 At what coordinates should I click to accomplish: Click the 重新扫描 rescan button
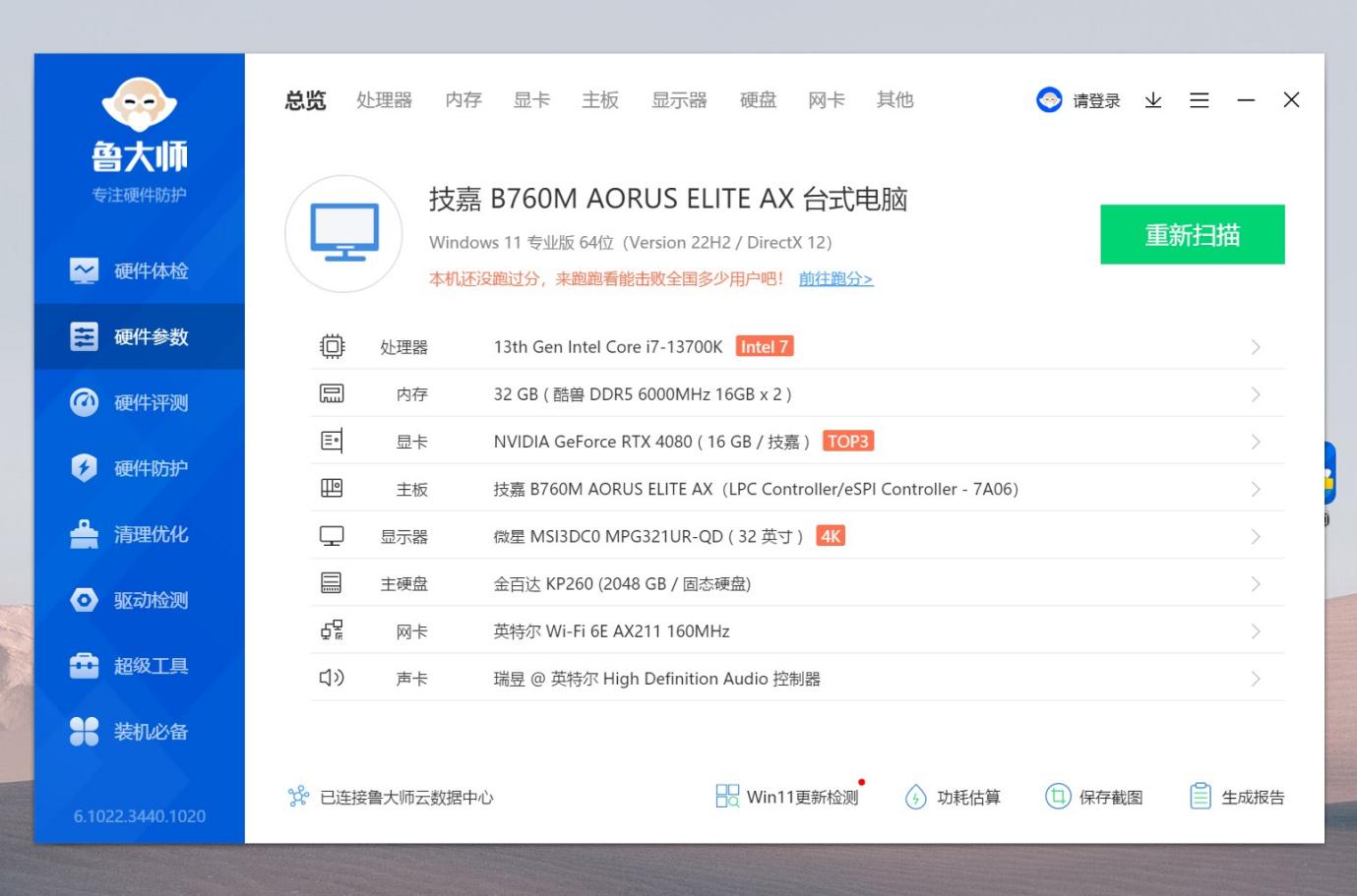1192,234
